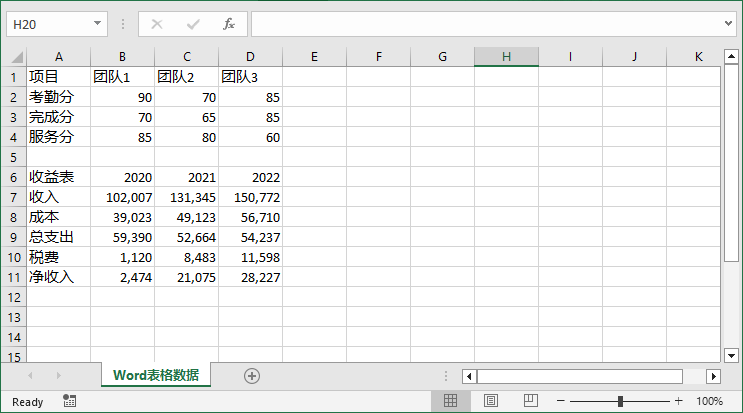Click cell with value 49,123
This screenshot has width=743, height=413.
click(x=186, y=217)
